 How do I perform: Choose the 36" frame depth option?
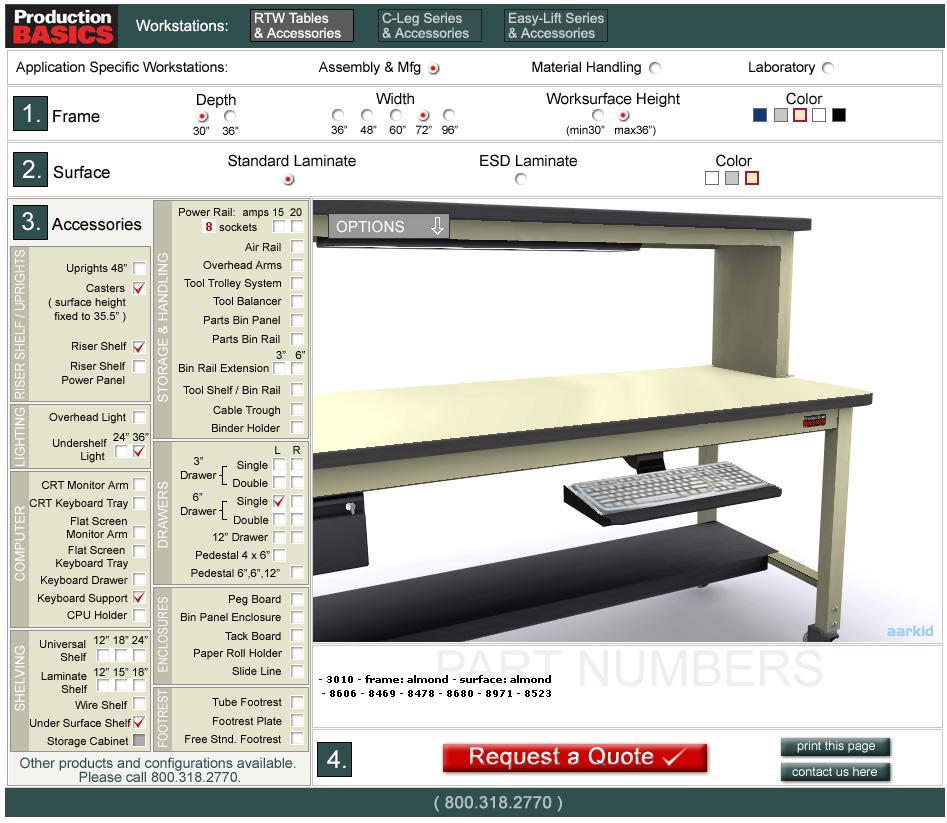[230, 116]
